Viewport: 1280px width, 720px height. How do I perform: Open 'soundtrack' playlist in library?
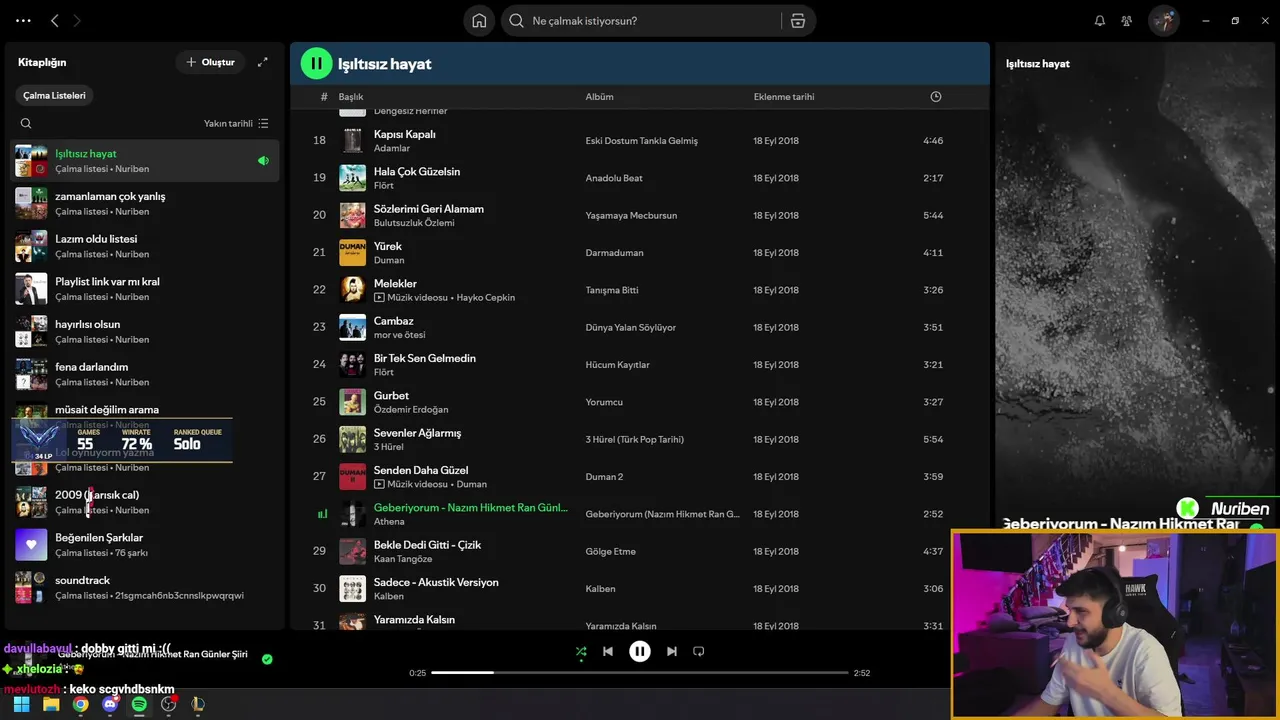[145, 587]
